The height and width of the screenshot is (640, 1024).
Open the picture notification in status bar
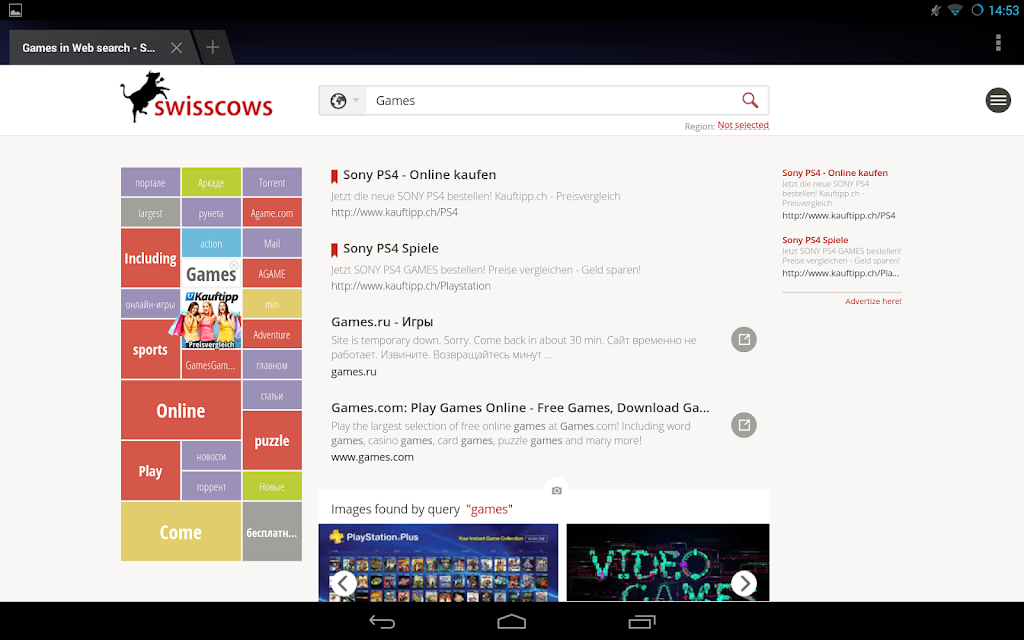(15, 10)
